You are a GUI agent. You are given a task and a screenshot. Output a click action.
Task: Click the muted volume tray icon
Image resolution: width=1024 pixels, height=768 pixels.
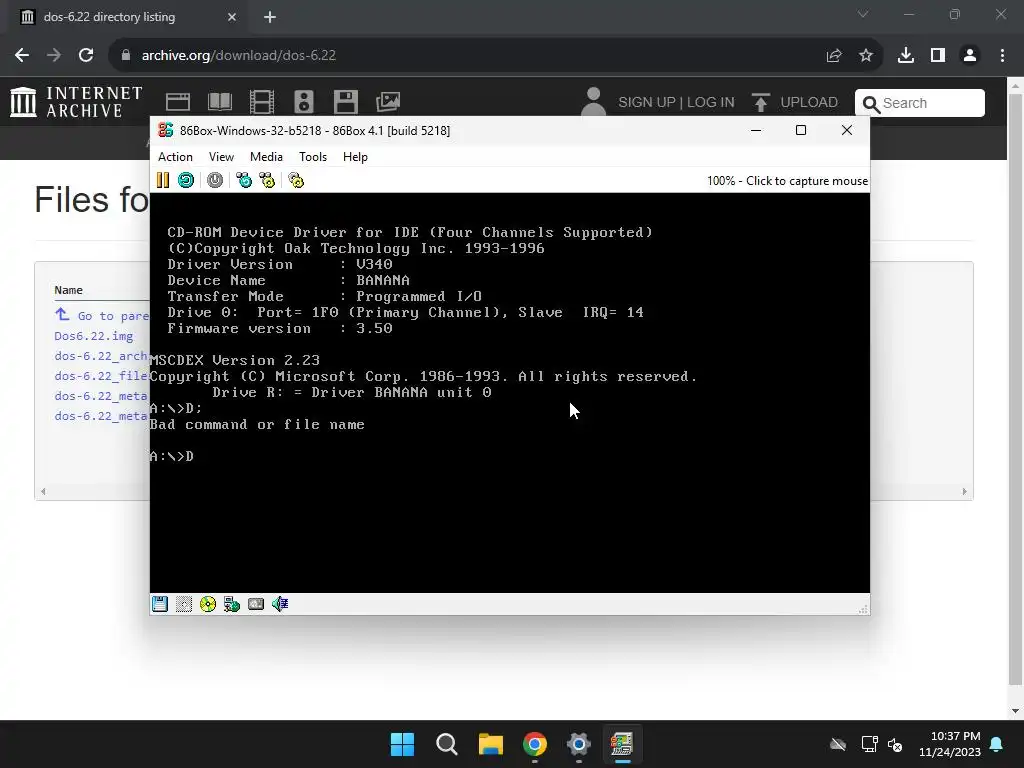895,744
